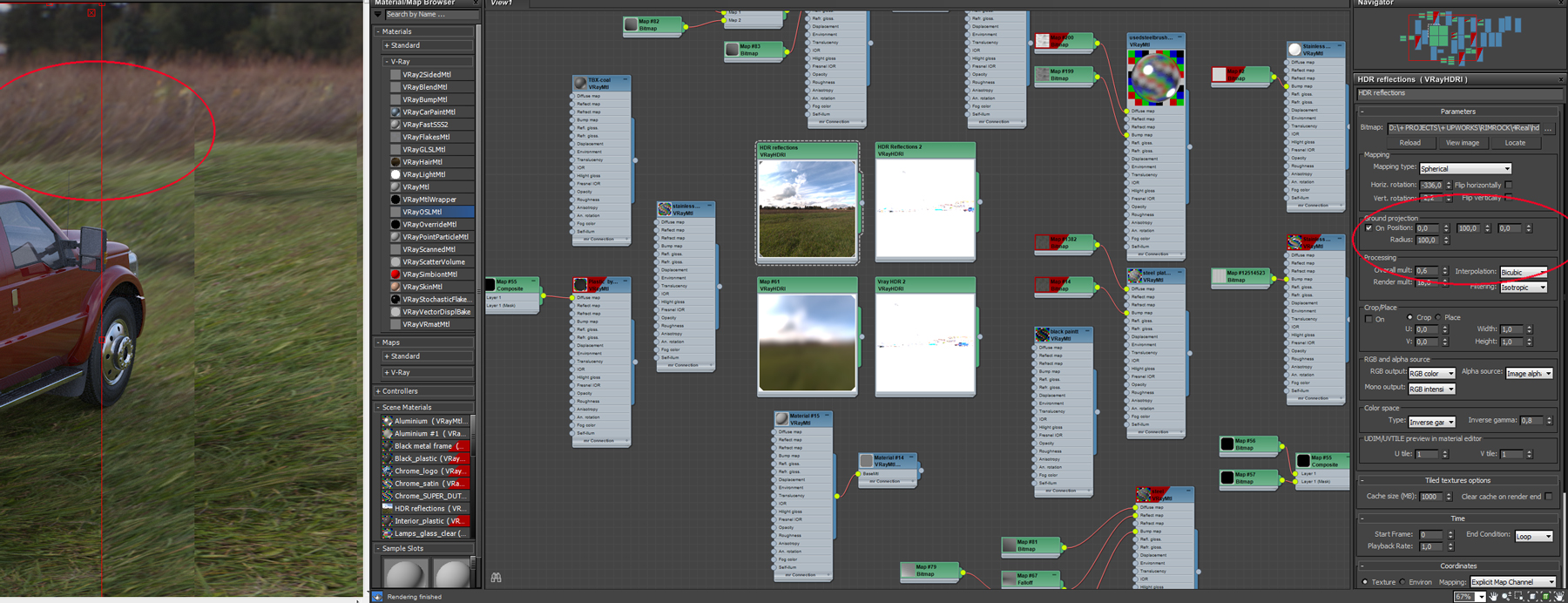Click the Reload bitmap button
The image size is (1568, 603).
tap(1409, 143)
